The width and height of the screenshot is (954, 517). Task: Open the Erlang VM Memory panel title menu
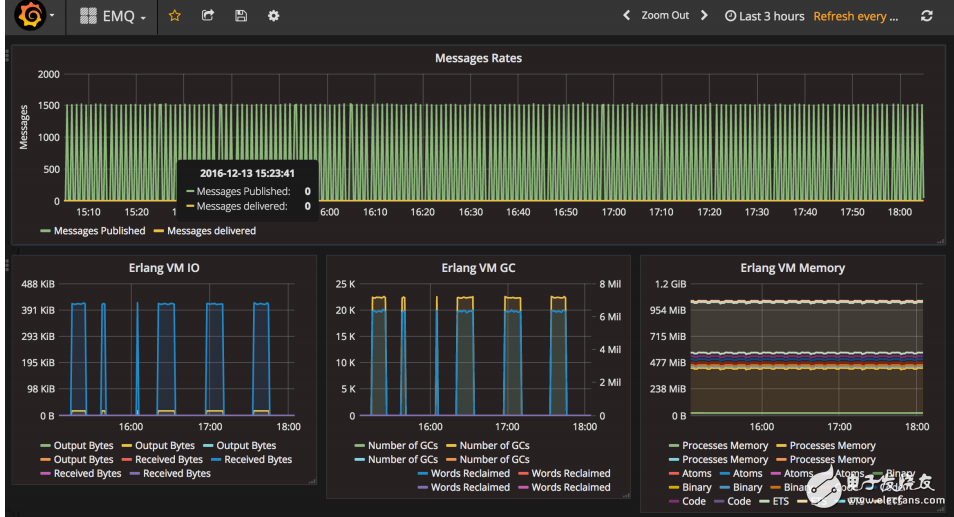[x=792, y=268]
